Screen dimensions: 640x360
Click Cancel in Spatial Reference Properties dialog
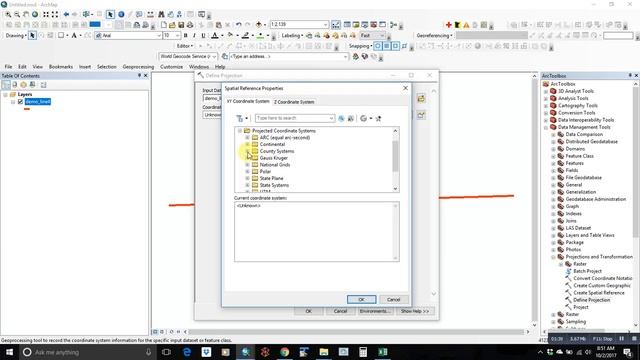[x=393, y=300]
